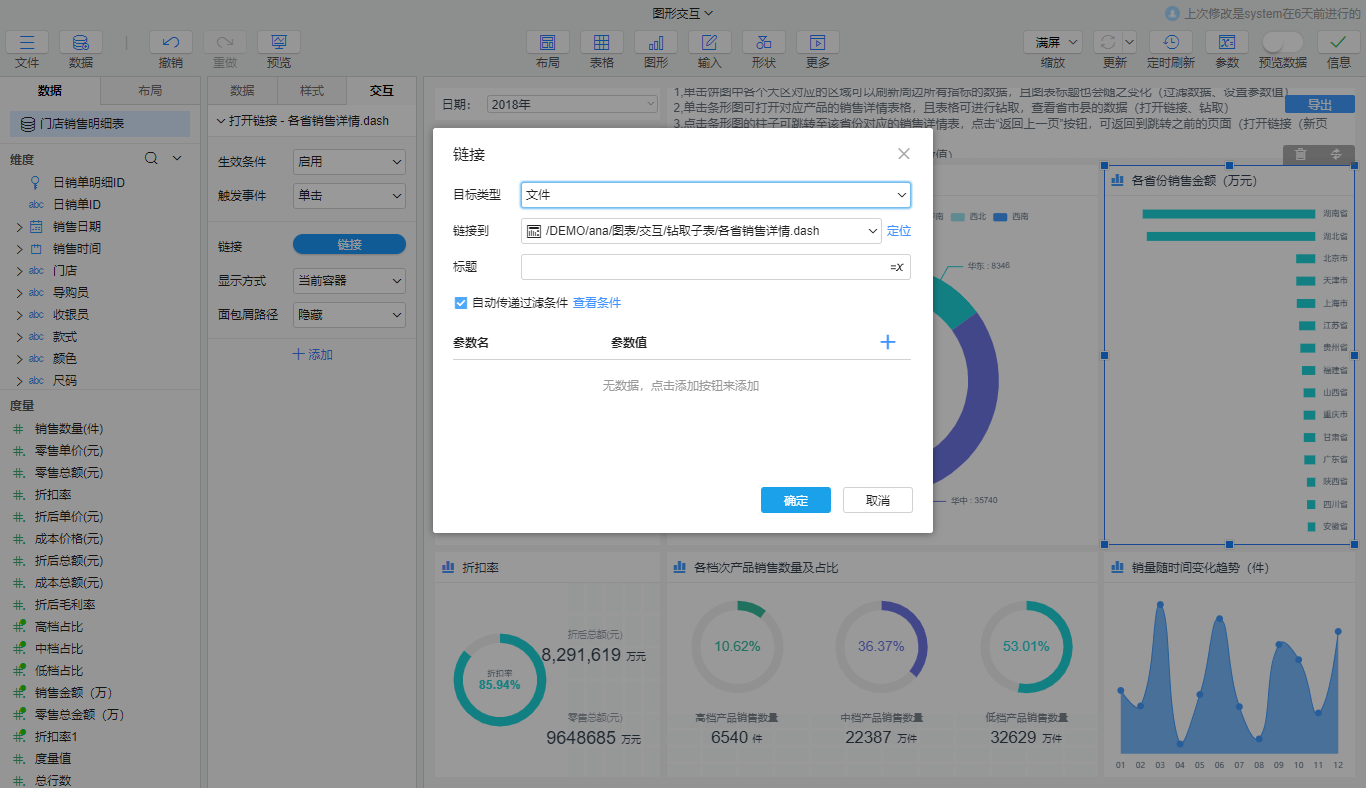The width and height of the screenshot is (1366, 788).
Task: Click the 预览 preview icon
Action: [279, 43]
